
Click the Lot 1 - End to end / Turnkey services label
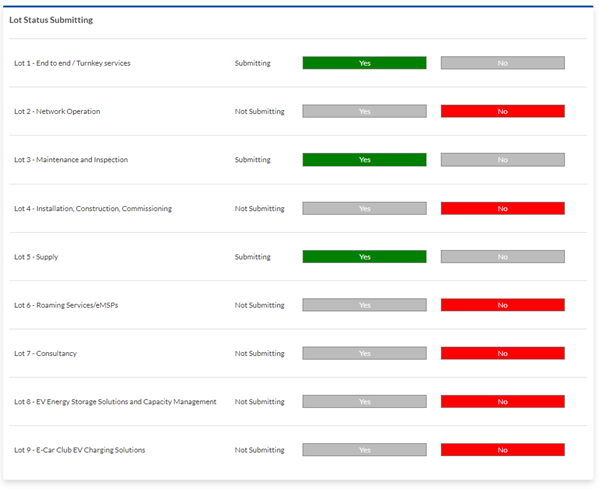pyautogui.click(x=72, y=63)
